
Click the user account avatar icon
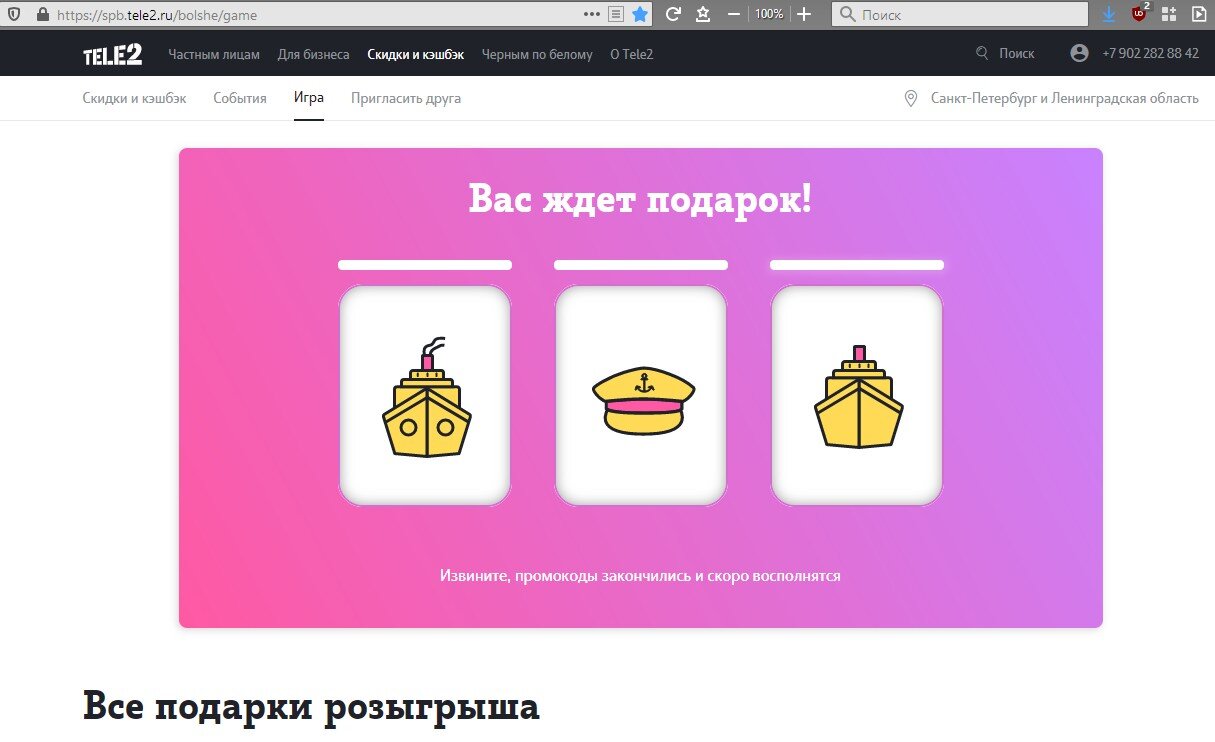[x=1079, y=54]
